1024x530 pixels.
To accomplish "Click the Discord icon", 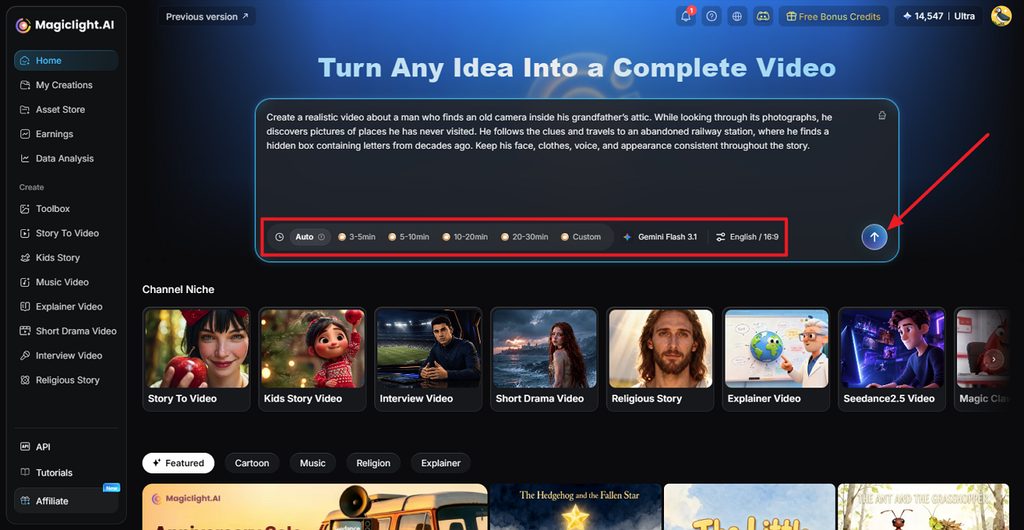I will [x=763, y=16].
